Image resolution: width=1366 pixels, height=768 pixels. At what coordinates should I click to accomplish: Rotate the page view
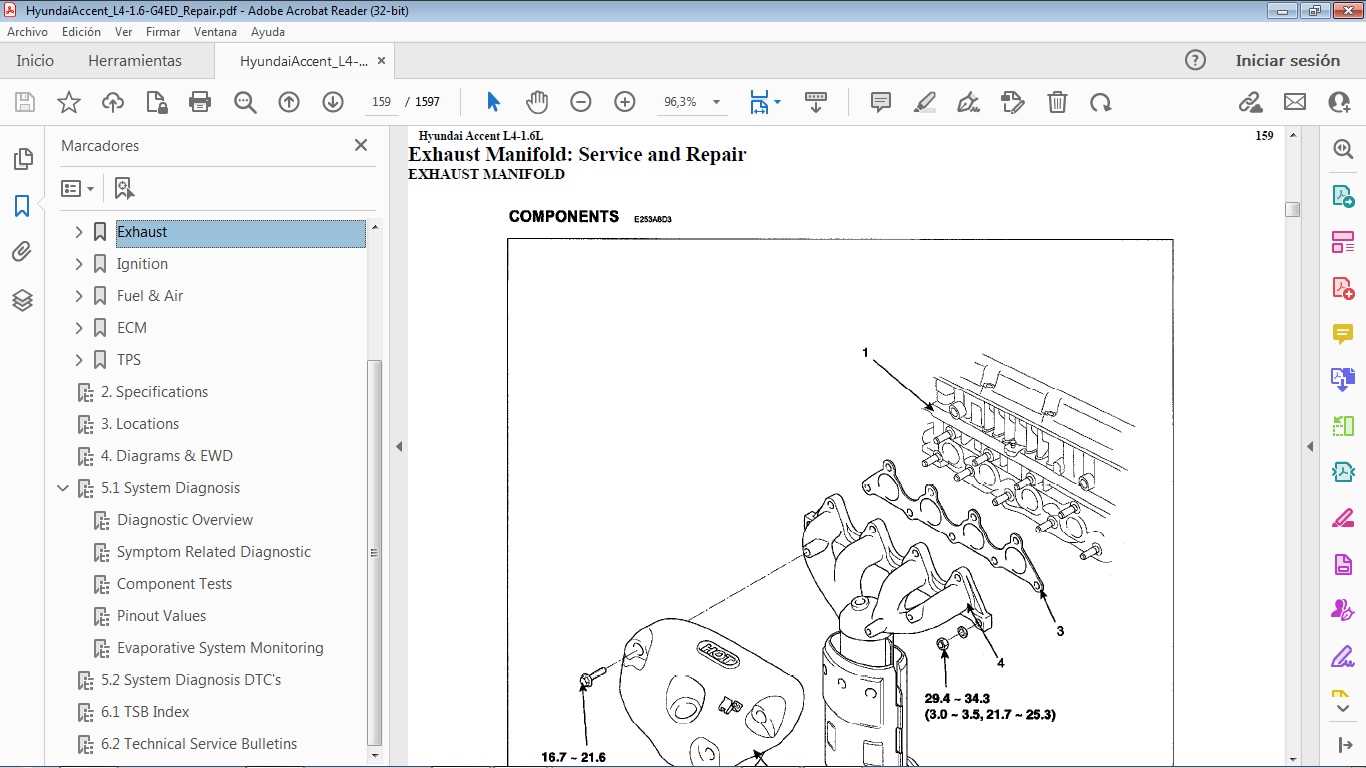coord(1101,102)
